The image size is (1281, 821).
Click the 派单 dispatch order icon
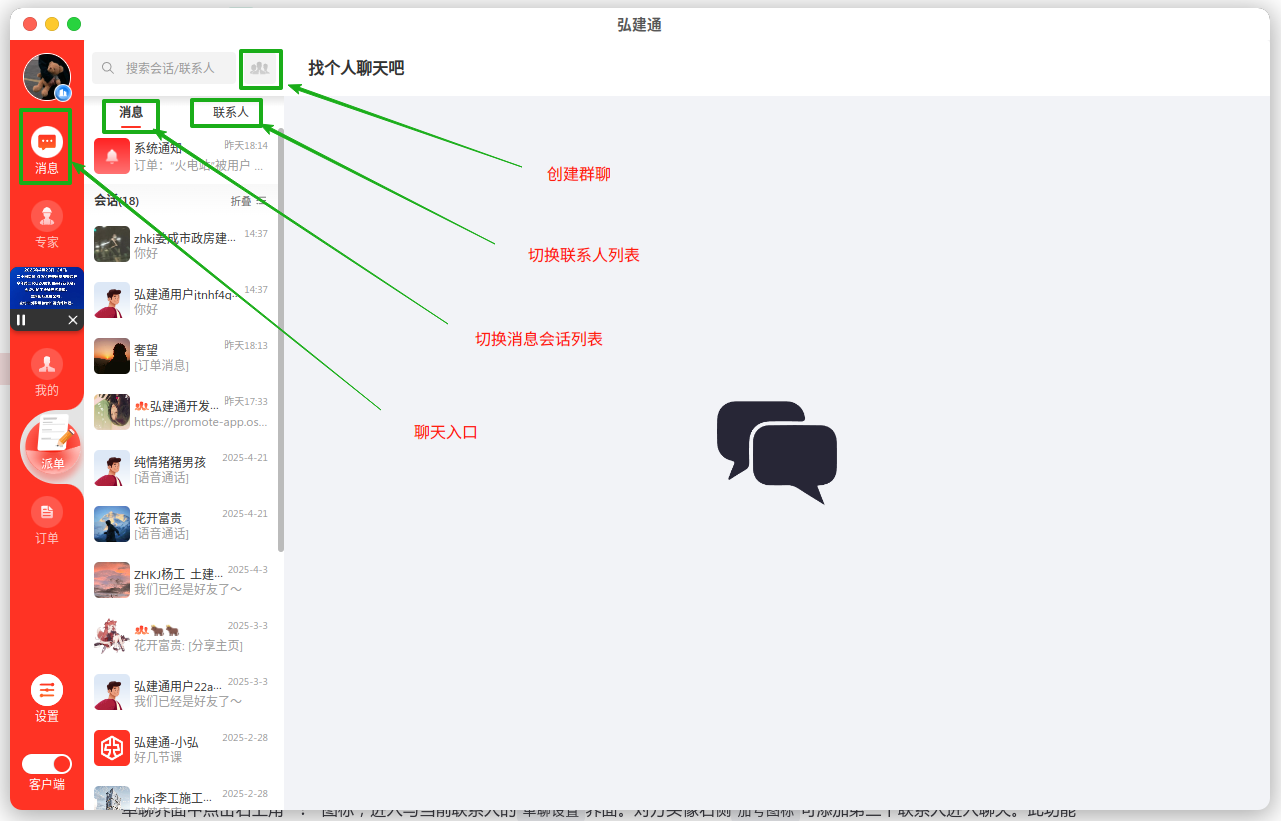[51, 443]
